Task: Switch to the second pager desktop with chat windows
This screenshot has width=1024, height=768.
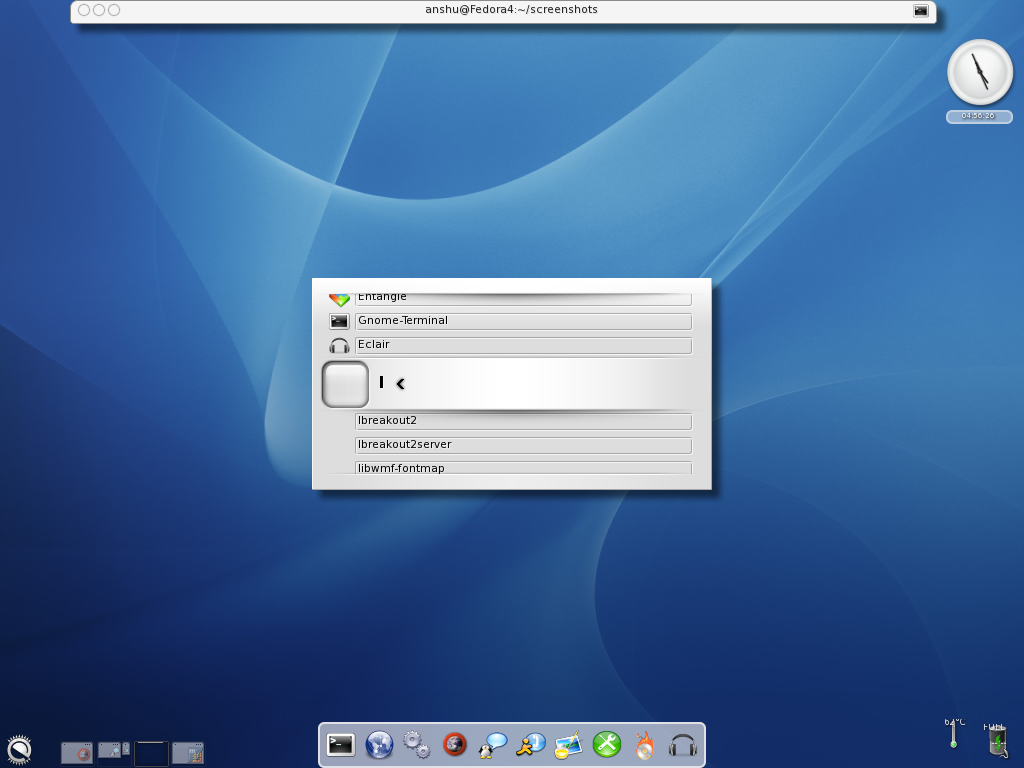Action: [114, 753]
